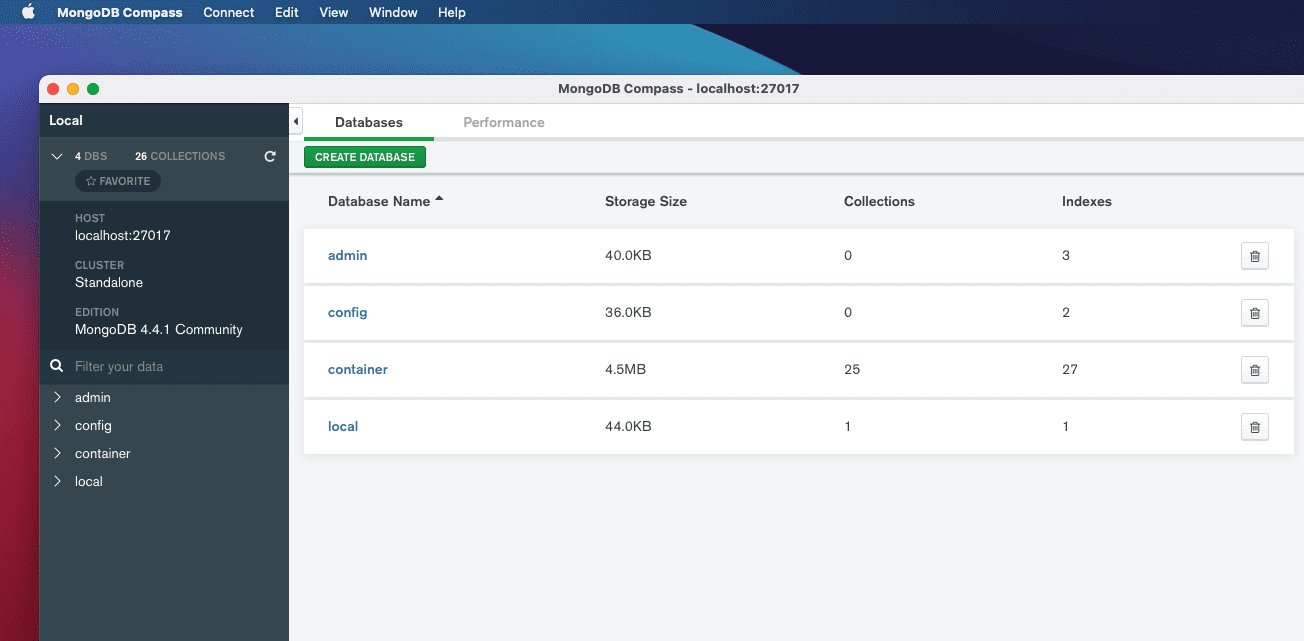Click the trash icon for admin database

click(1255, 256)
